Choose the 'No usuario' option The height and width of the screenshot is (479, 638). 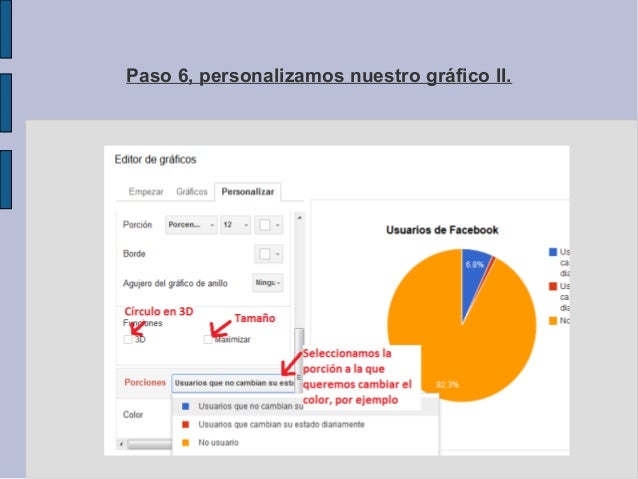tap(305, 442)
